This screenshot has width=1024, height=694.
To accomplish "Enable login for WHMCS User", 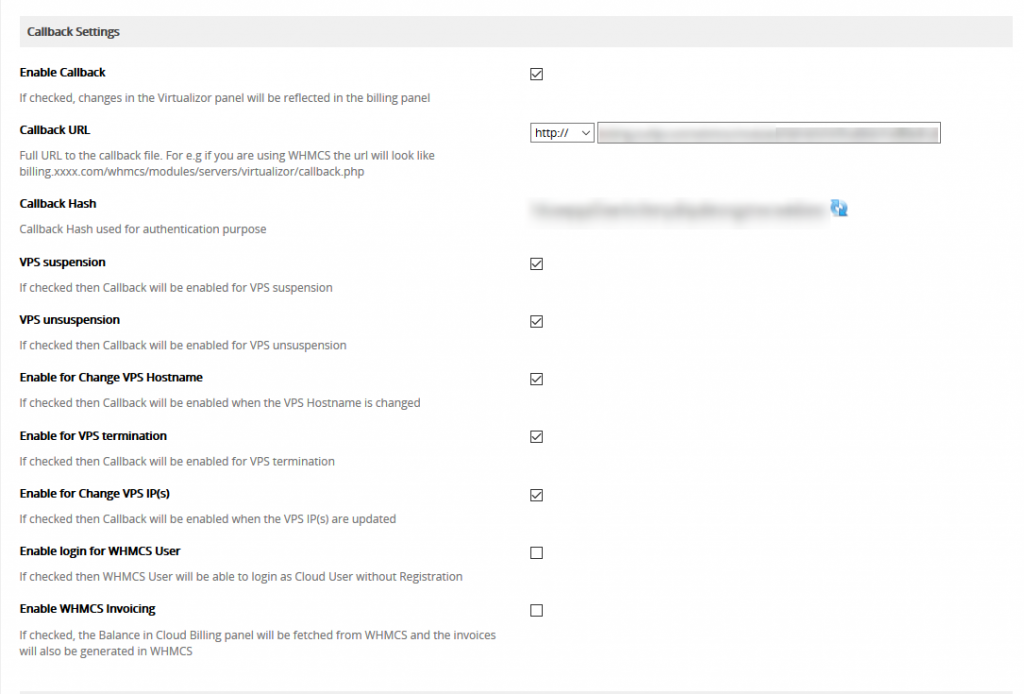I will click(x=536, y=552).
